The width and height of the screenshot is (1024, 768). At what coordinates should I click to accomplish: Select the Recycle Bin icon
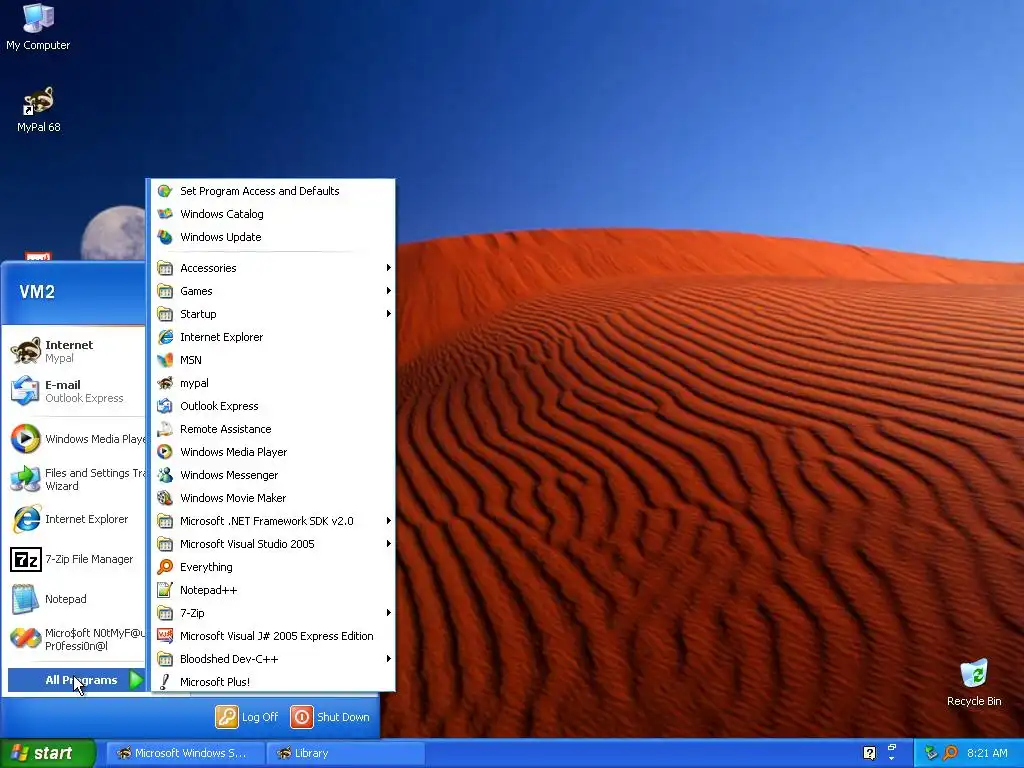pyautogui.click(x=974, y=682)
